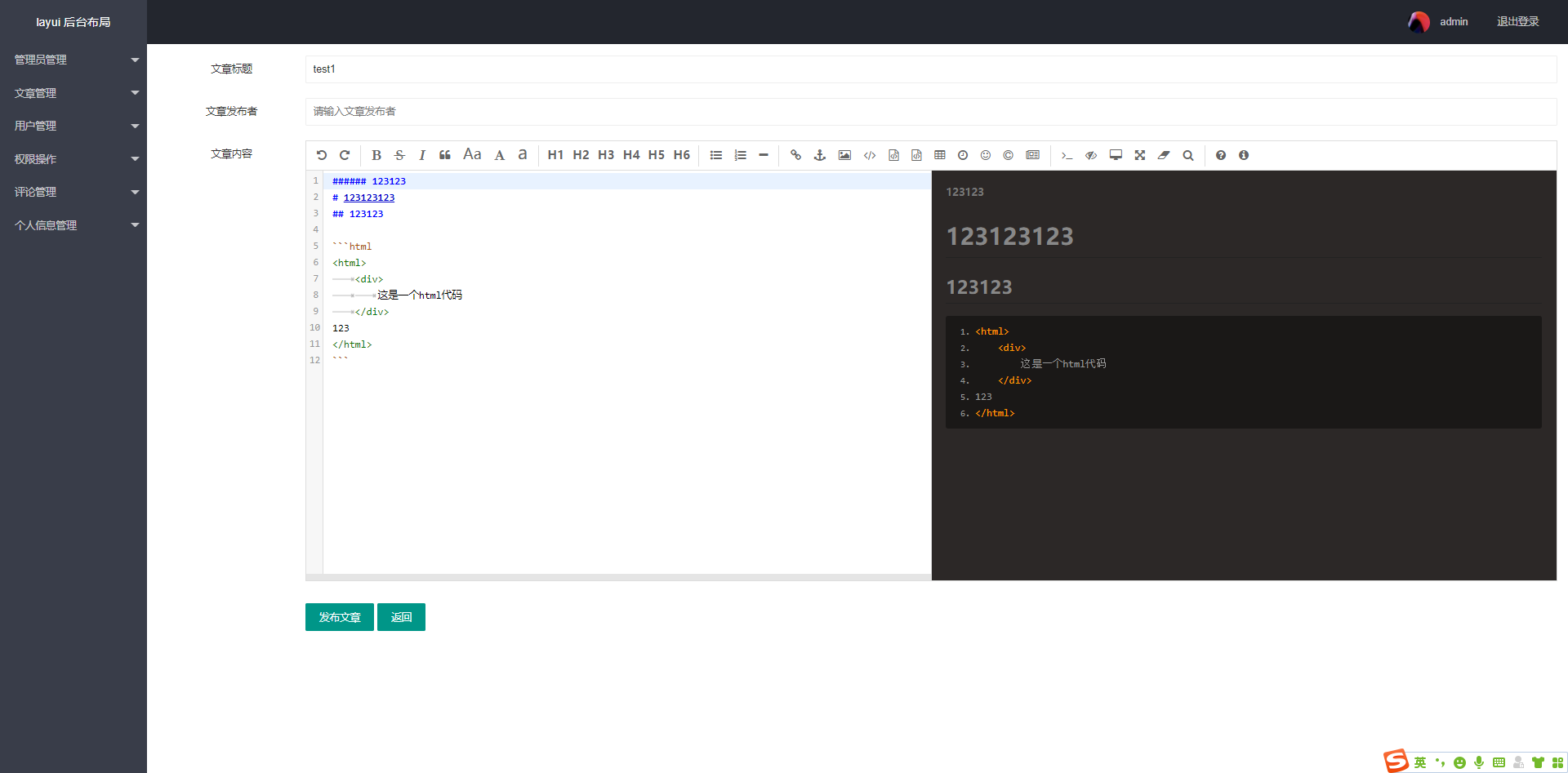Toggle fullscreen editing mode
The image size is (1568, 773).
tap(1140, 155)
